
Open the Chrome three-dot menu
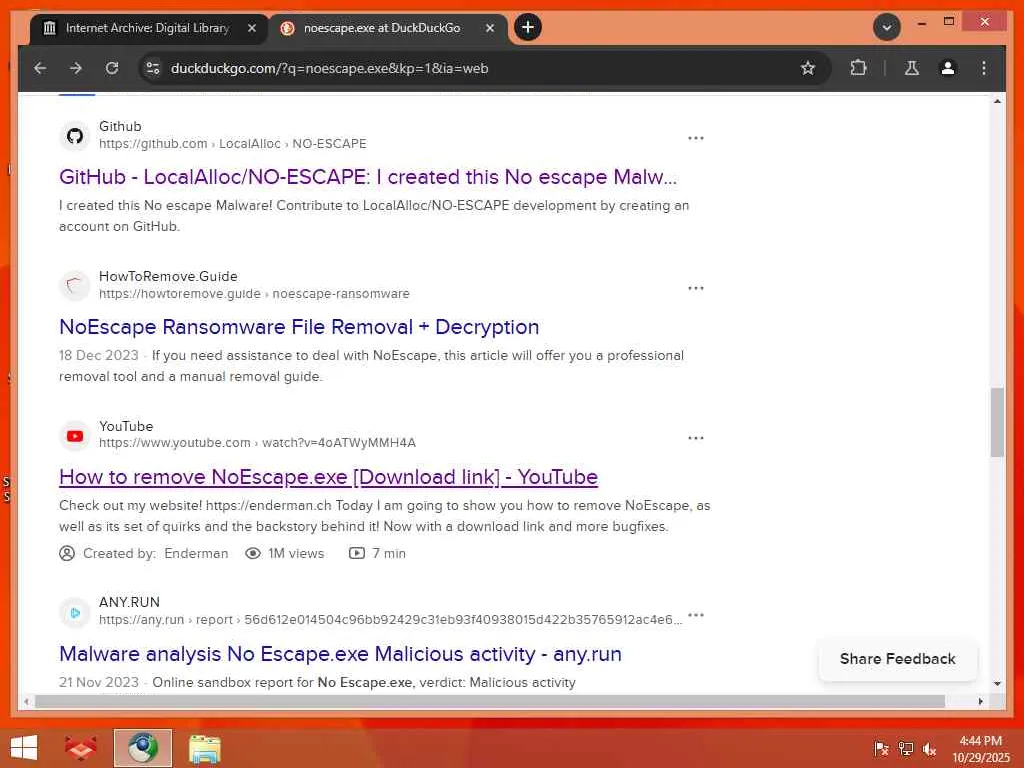984,68
